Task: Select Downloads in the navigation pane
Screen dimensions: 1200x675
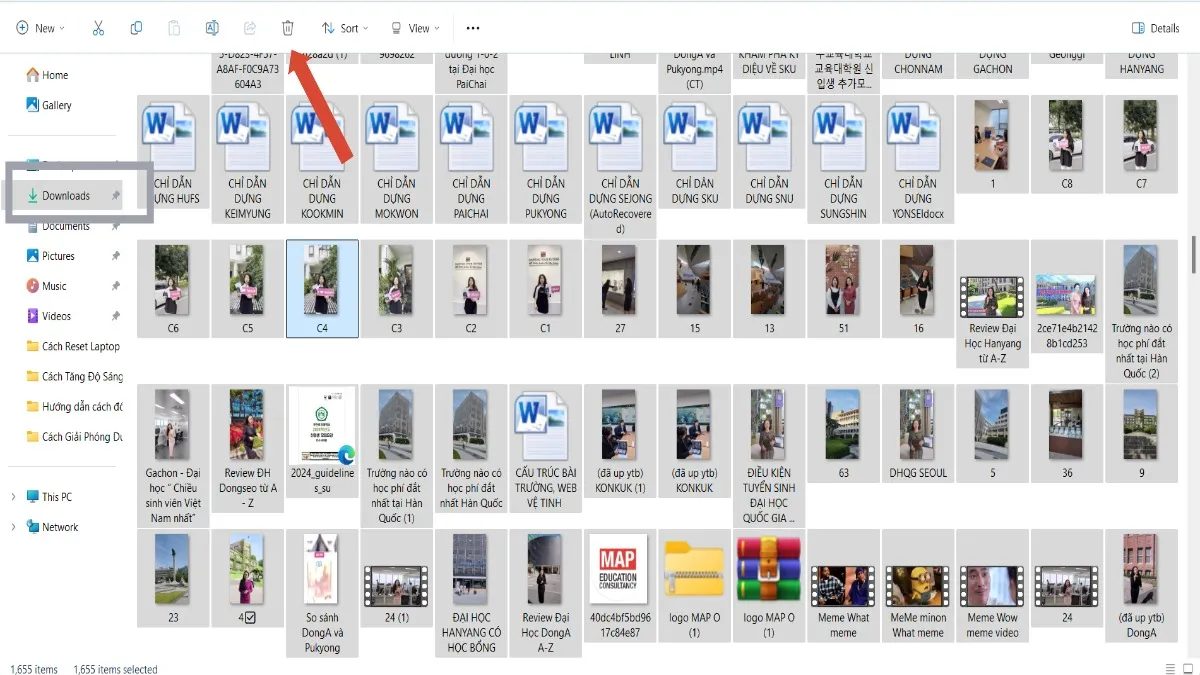Action: (66, 196)
